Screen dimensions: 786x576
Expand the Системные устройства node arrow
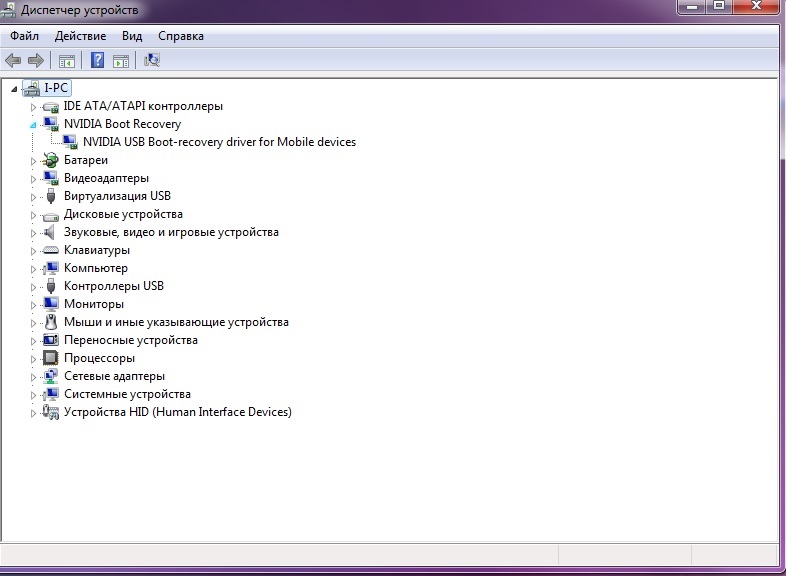[x=33, y=396]
